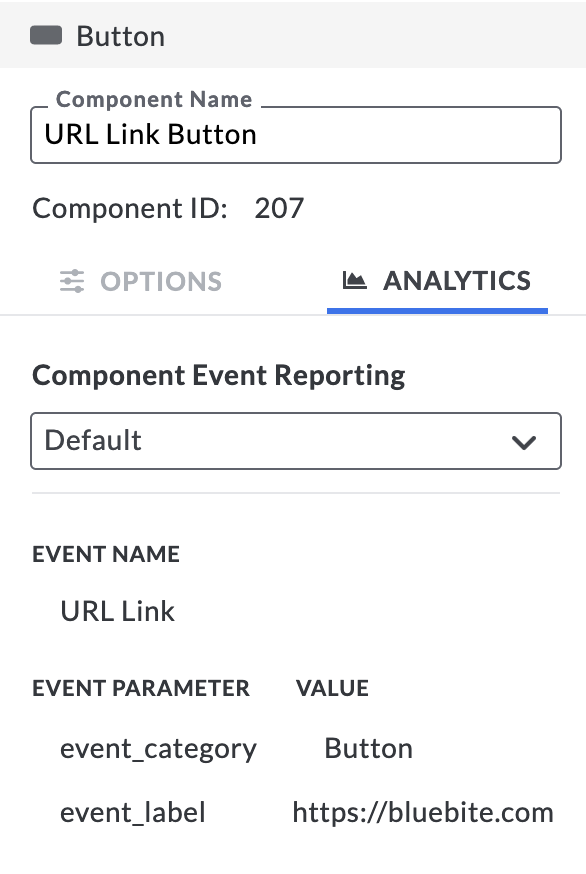Select the 'URL Link' event name text
Screen dimensions: 586x874
pyautogui.click(x=118, y=611)
